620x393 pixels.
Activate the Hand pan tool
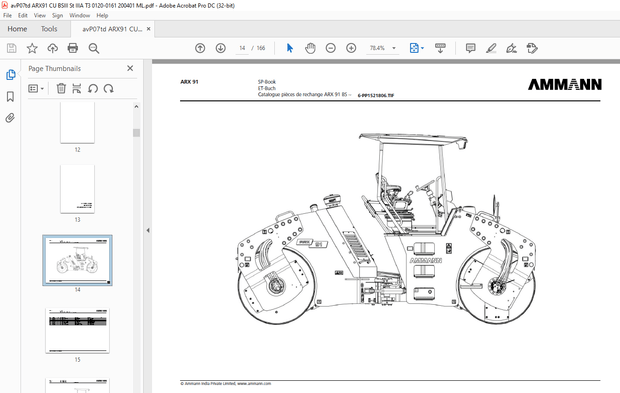310,48
